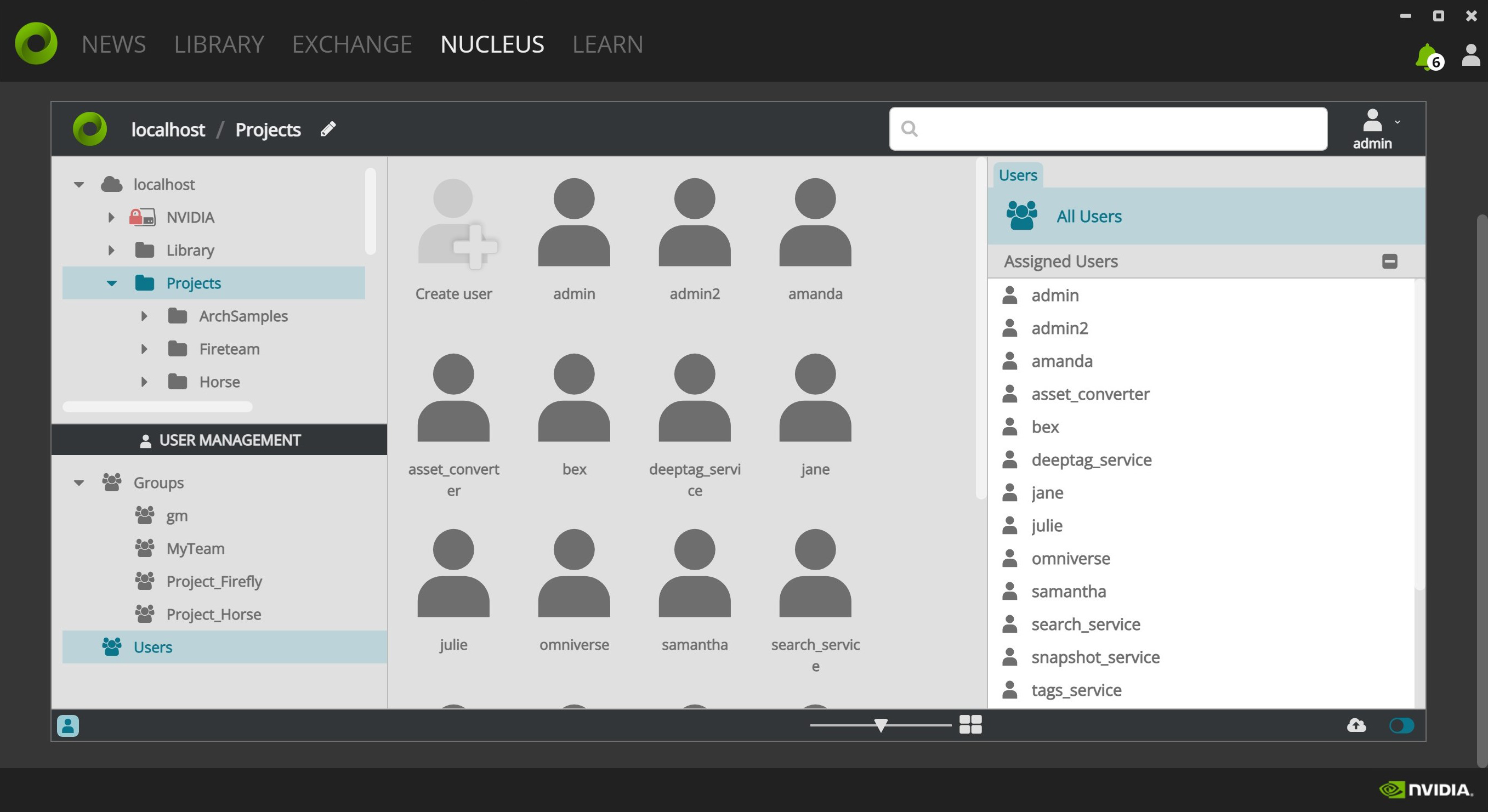Image resolution: width=1488 pixels, height=812 pixels.
Task: Select the admin user avatar
Action: point(574,223)
